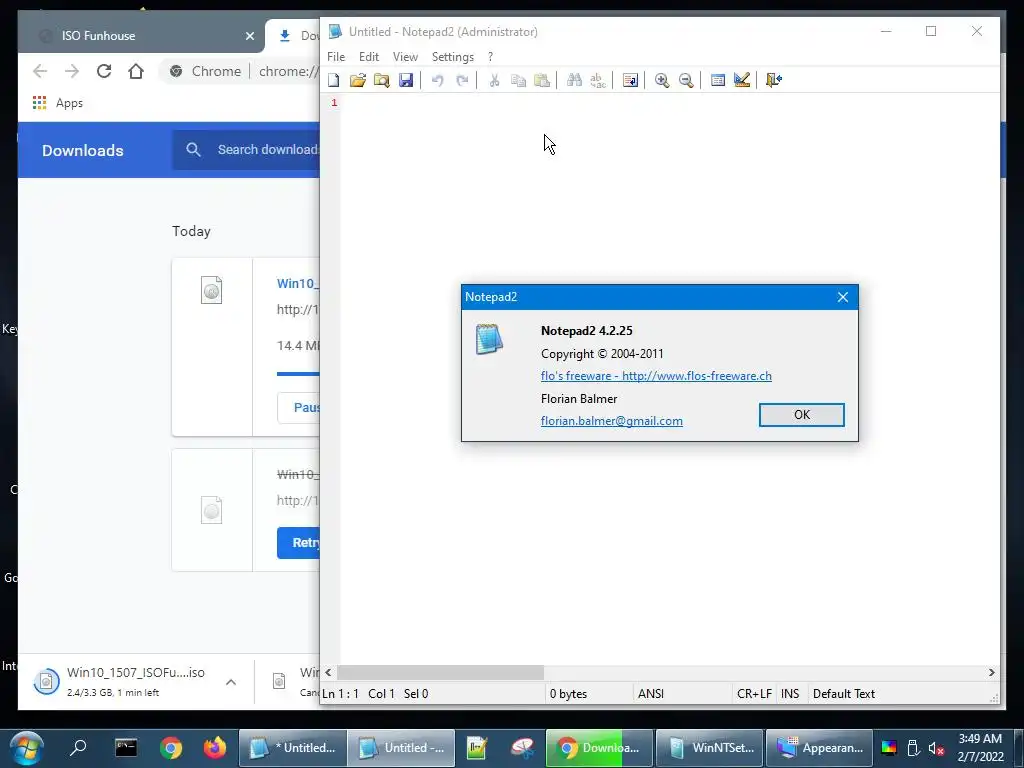Open the flos-freeware.ch website link

(x=656, y=376)
